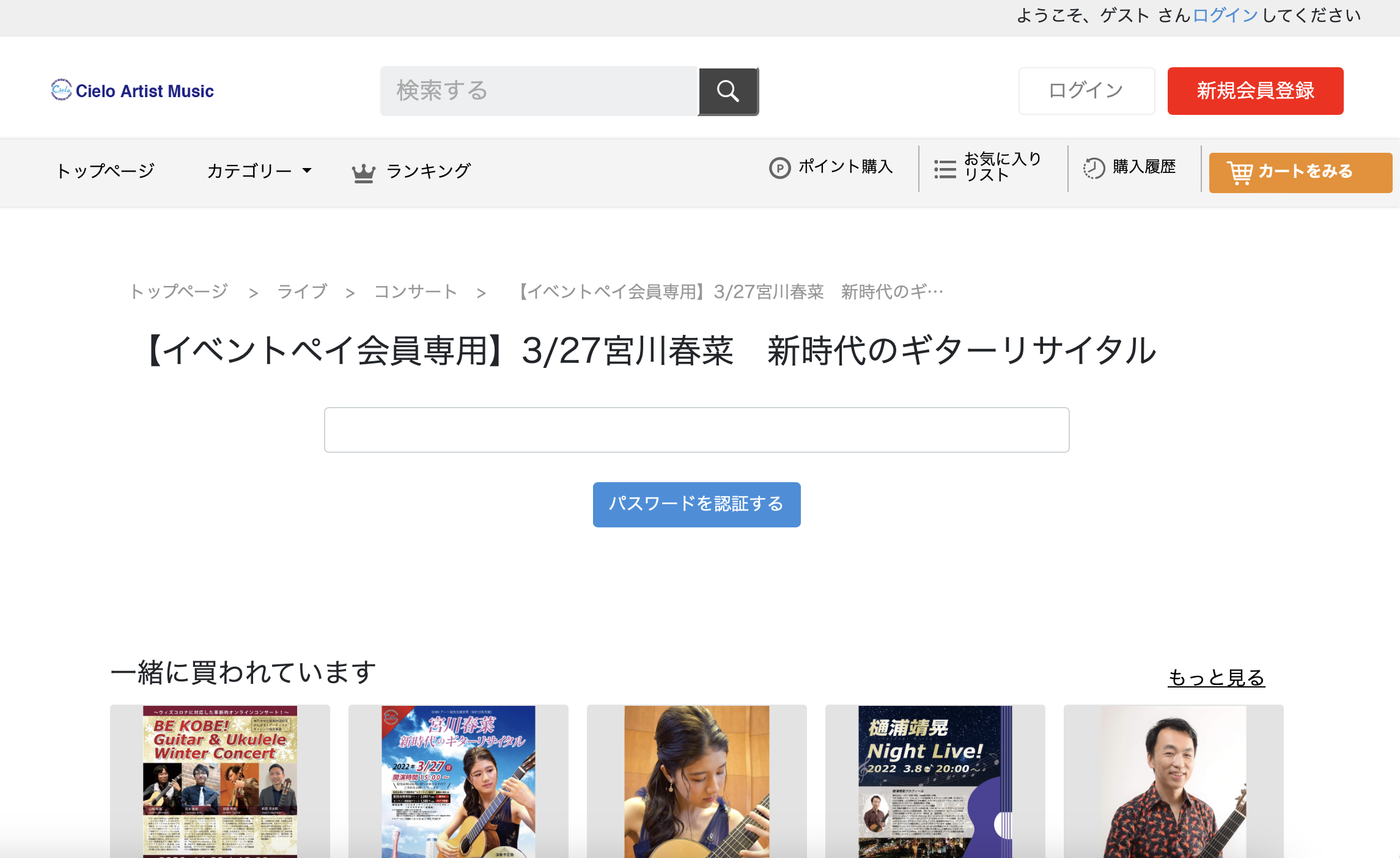This screenshot has width=1400, height=858.
Task: Click the Cielo Artist Music logo
Action: 132,90
